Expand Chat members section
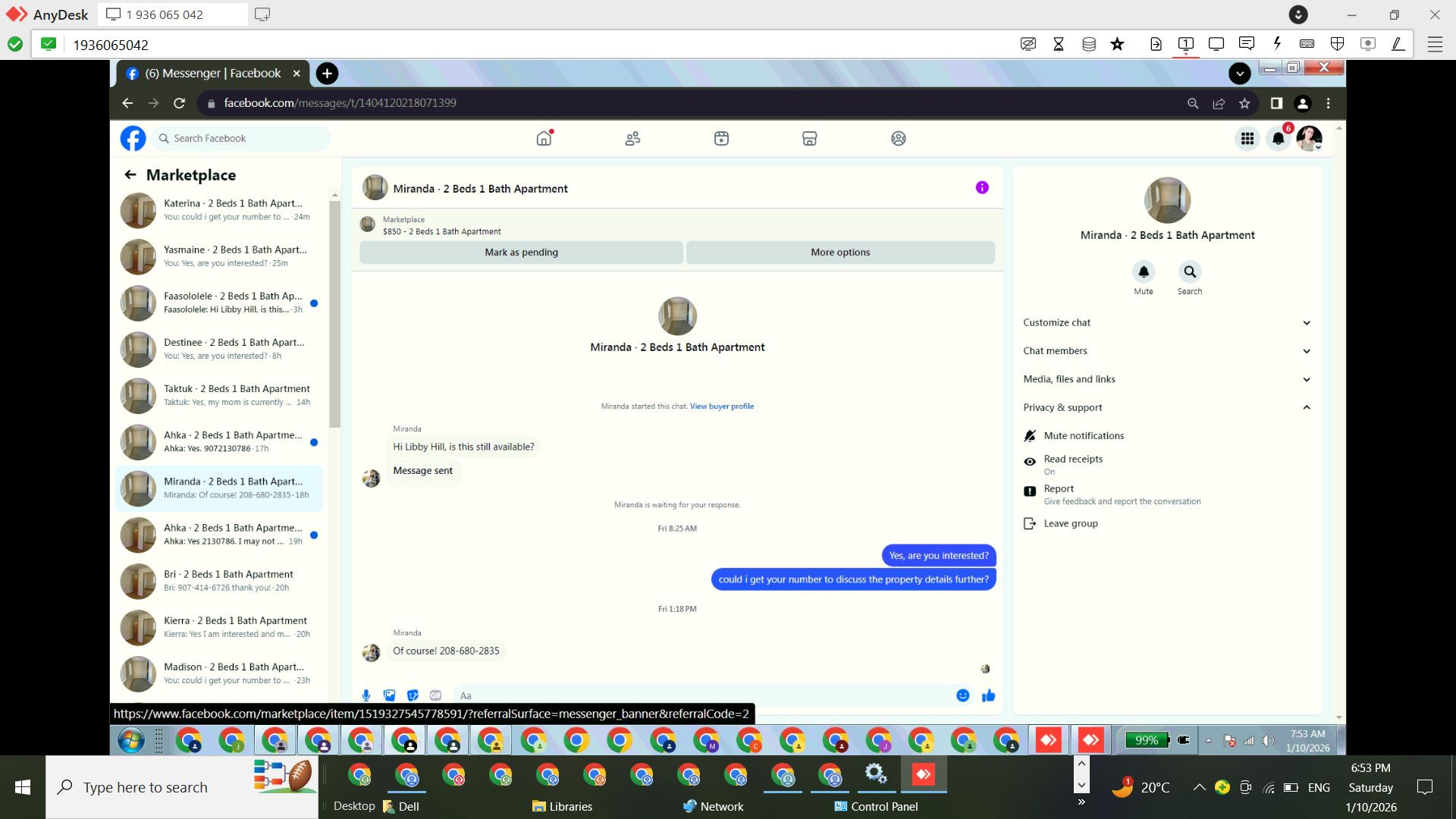The height and width of the screenshot is (819, 1456). click(1166, 351)
